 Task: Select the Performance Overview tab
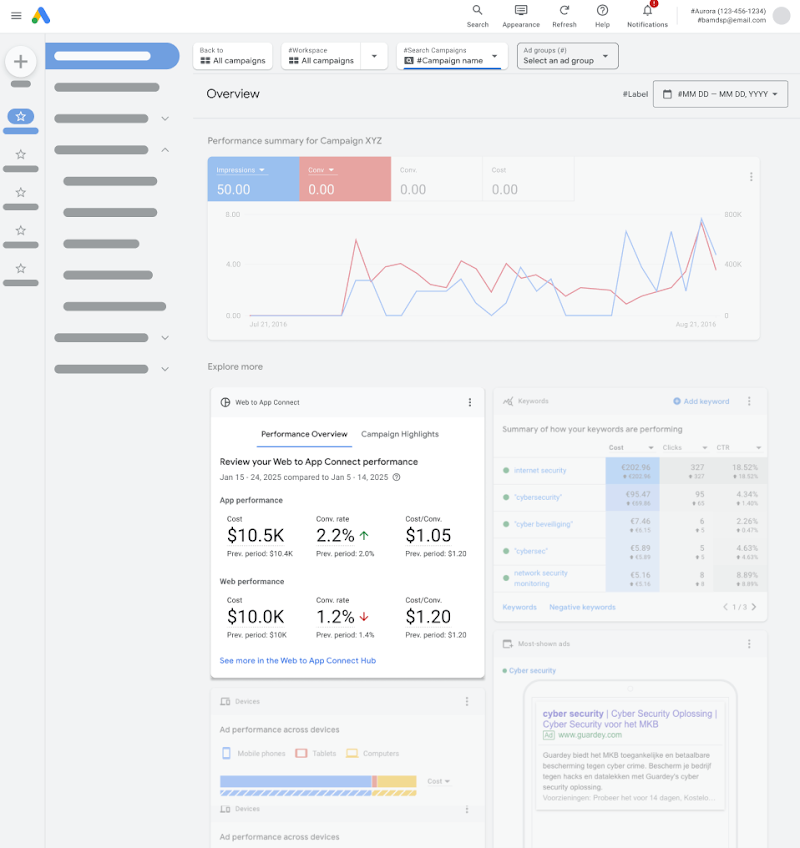(304, 434)
